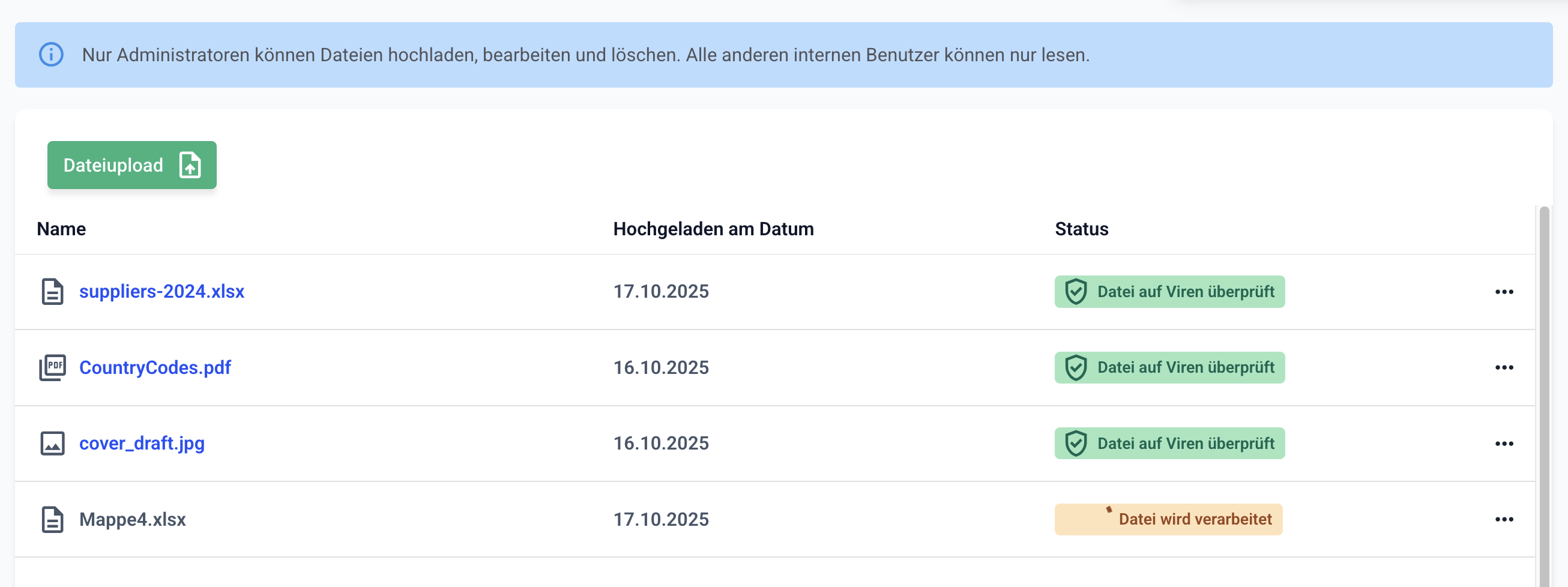Show the more options menu for Mappe4.xlsx

pos(1504,520)
